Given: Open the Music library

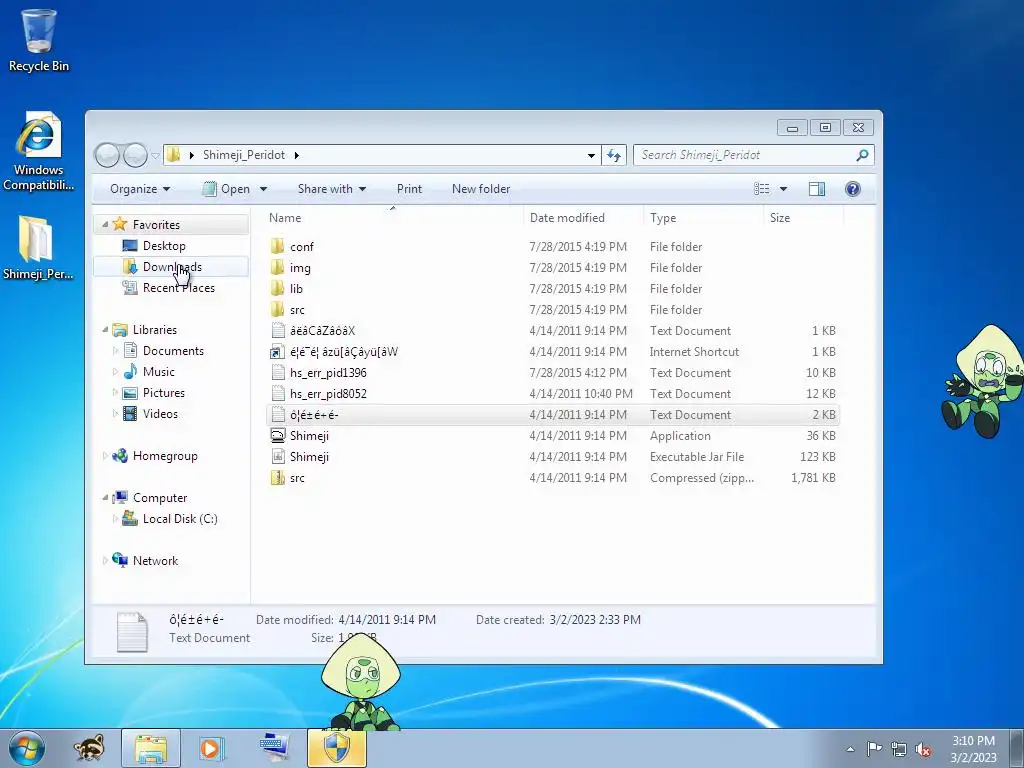Looking at the screenshot, I should 159,372.
